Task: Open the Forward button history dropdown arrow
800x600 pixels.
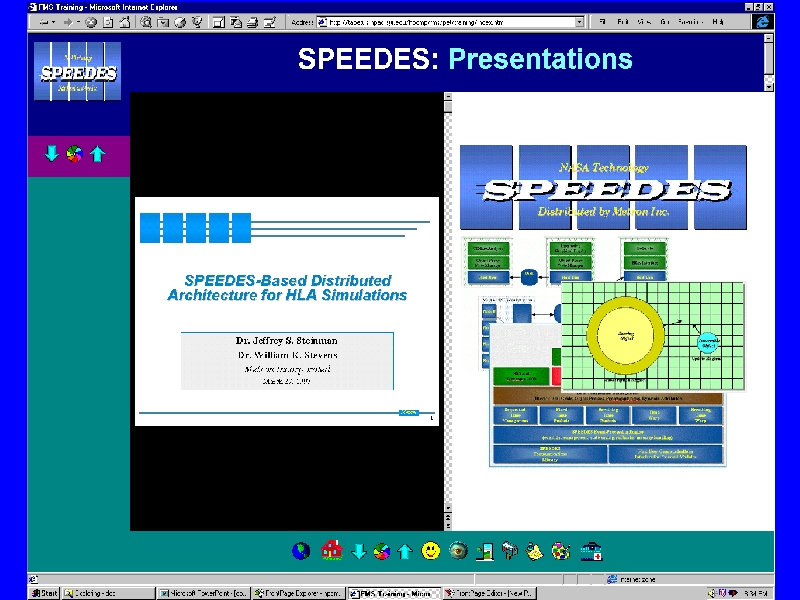Action: [78, 22]
